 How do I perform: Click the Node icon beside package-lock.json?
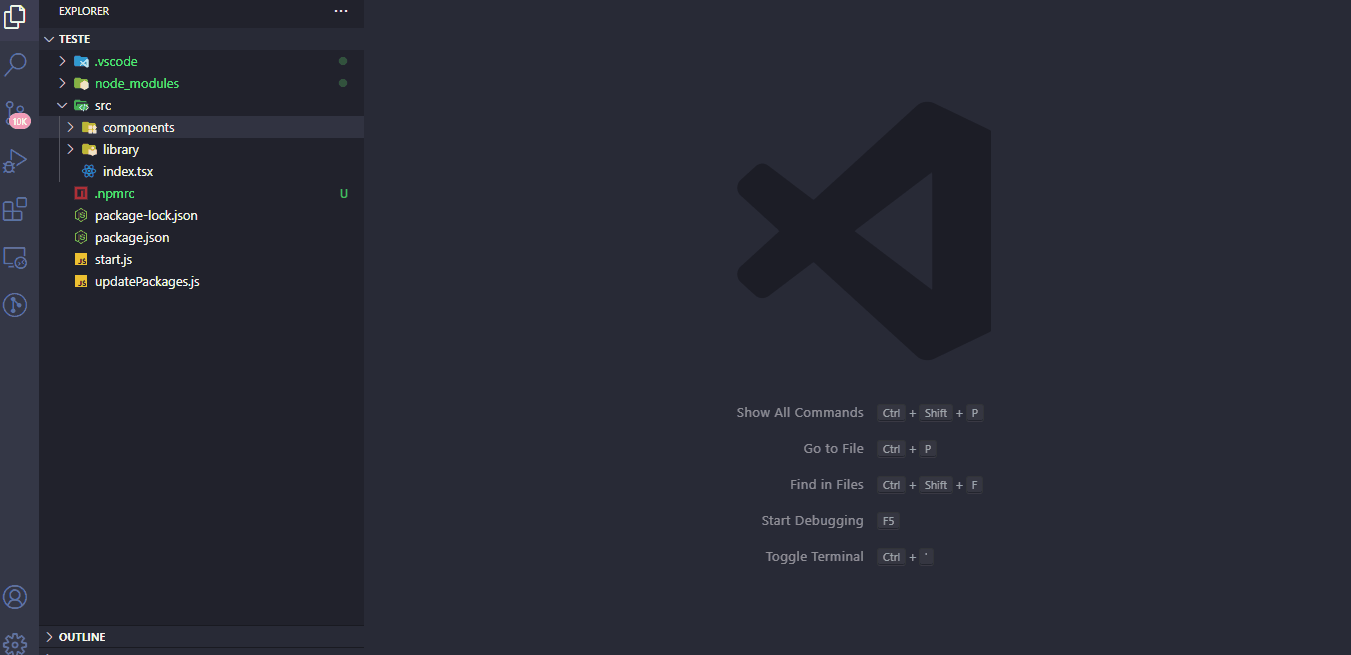[x=81, y=215]
